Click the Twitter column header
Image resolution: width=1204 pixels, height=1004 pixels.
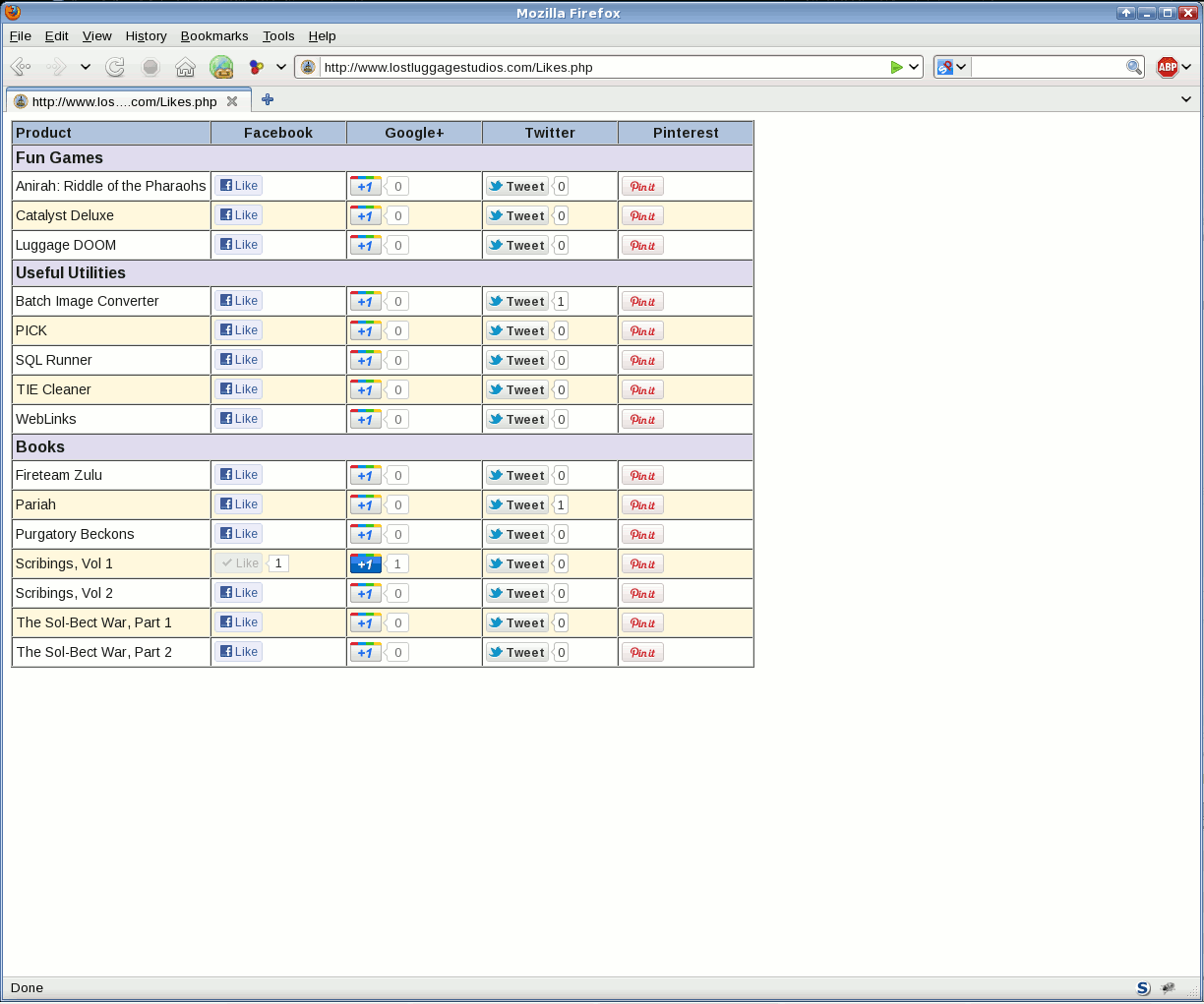pos(550,133)
